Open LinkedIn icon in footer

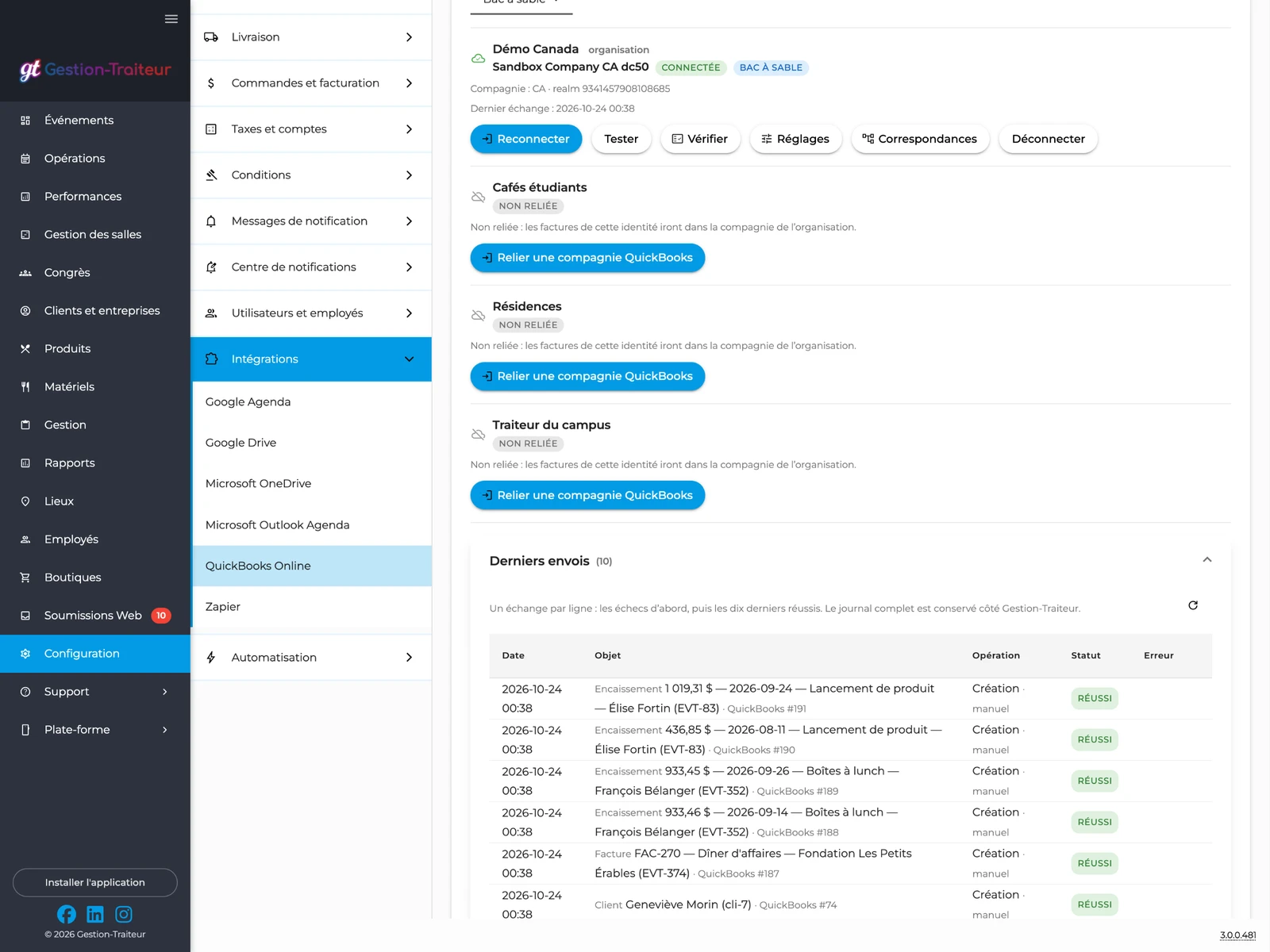pos(95,914)
